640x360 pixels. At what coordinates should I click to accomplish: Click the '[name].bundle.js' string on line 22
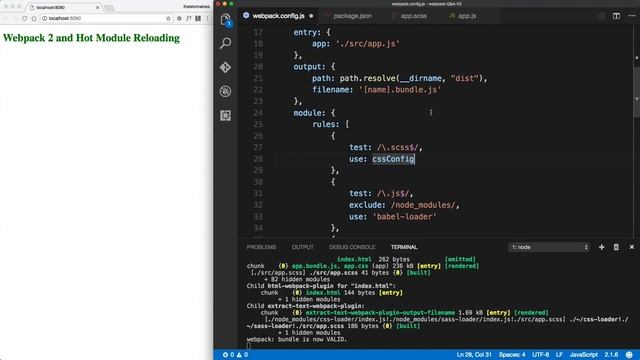(x=400, y=89)
